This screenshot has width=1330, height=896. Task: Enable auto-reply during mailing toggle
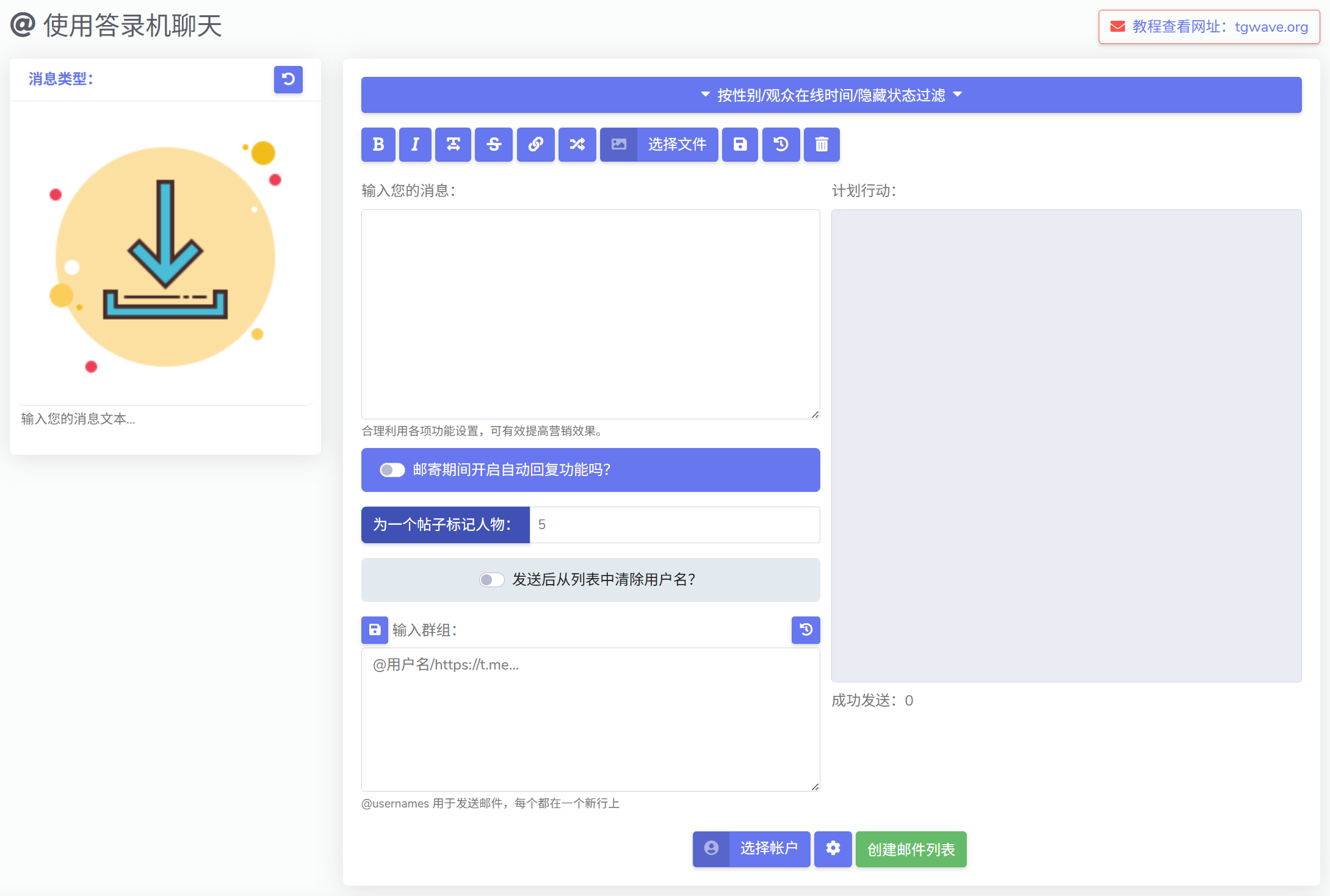click(392, 470)
